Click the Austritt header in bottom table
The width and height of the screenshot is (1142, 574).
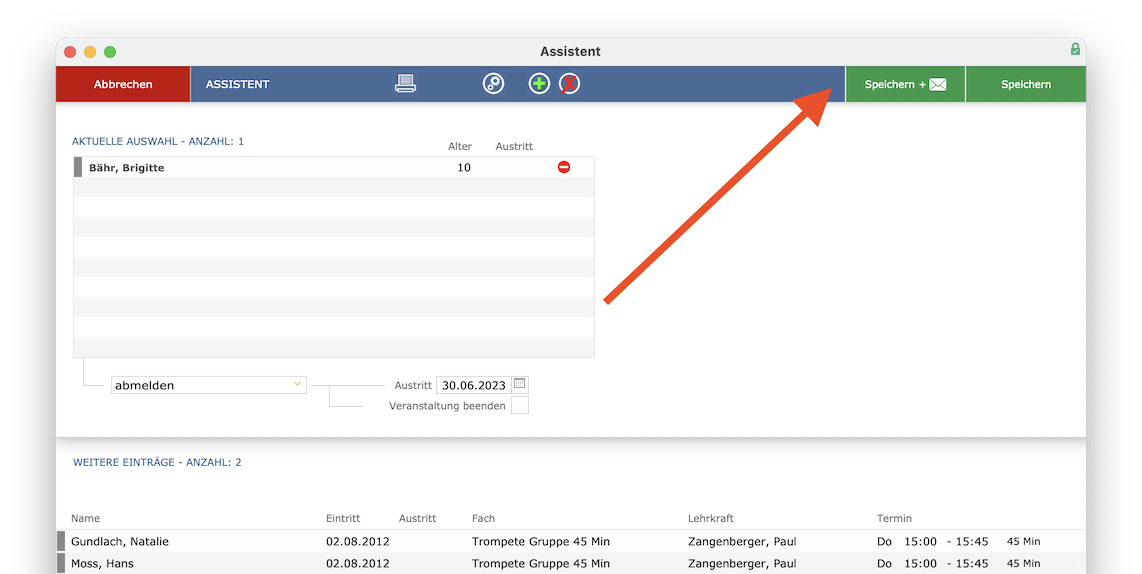[x=417, y=518]
